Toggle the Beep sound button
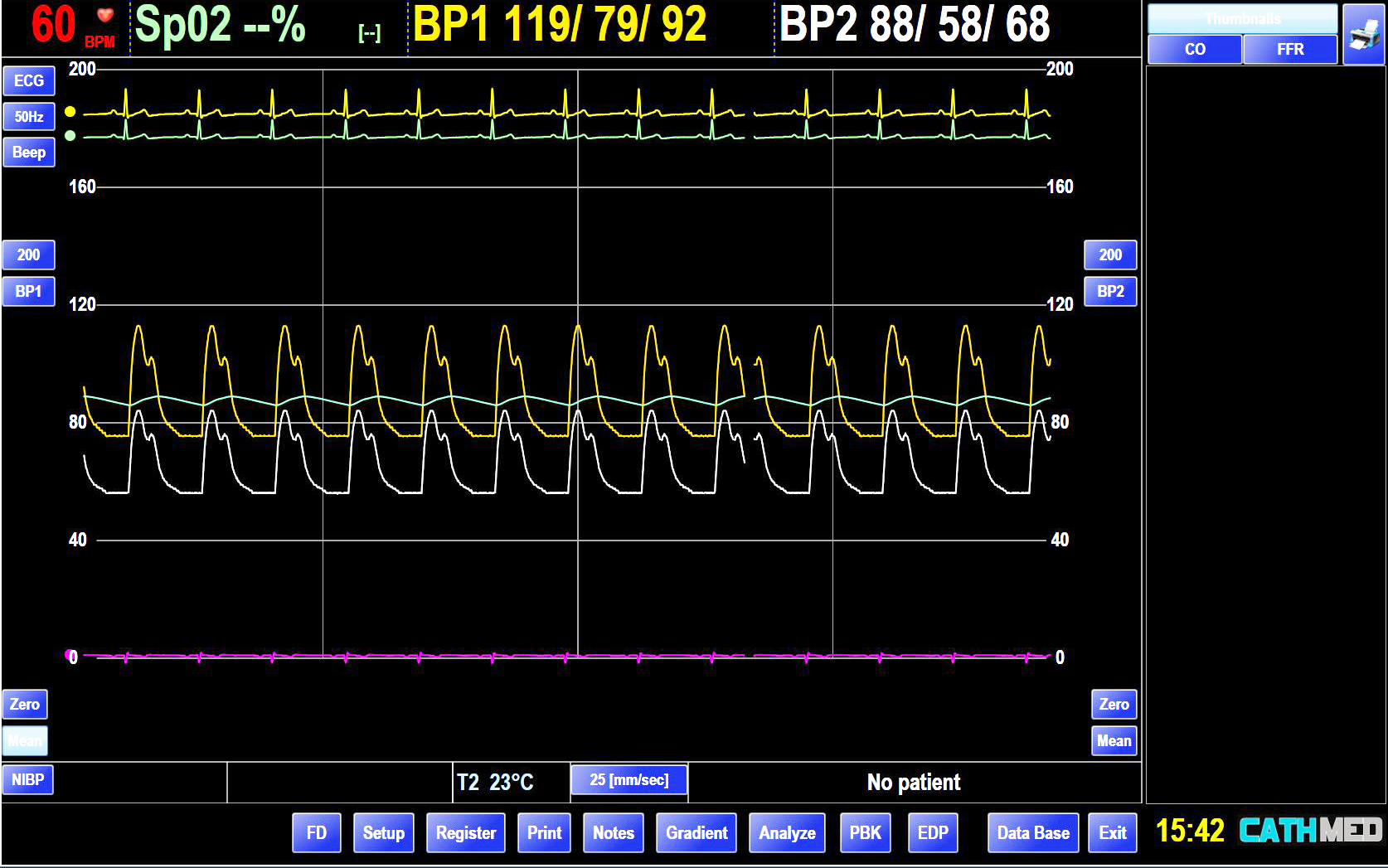This screenshot has height=868, width=1388. point(29,153)
